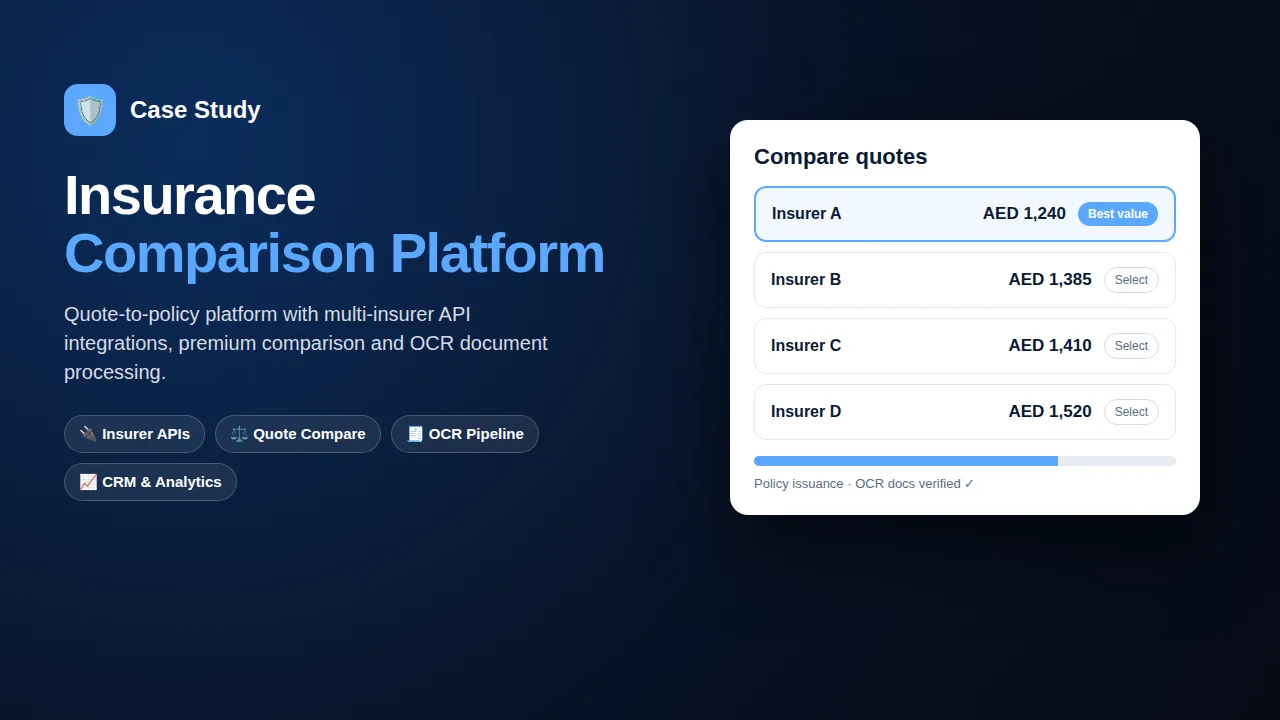This screenshot has width=1280, height=720.
Task: Click the Insurer APIs tag label
Action: (146, 434)
